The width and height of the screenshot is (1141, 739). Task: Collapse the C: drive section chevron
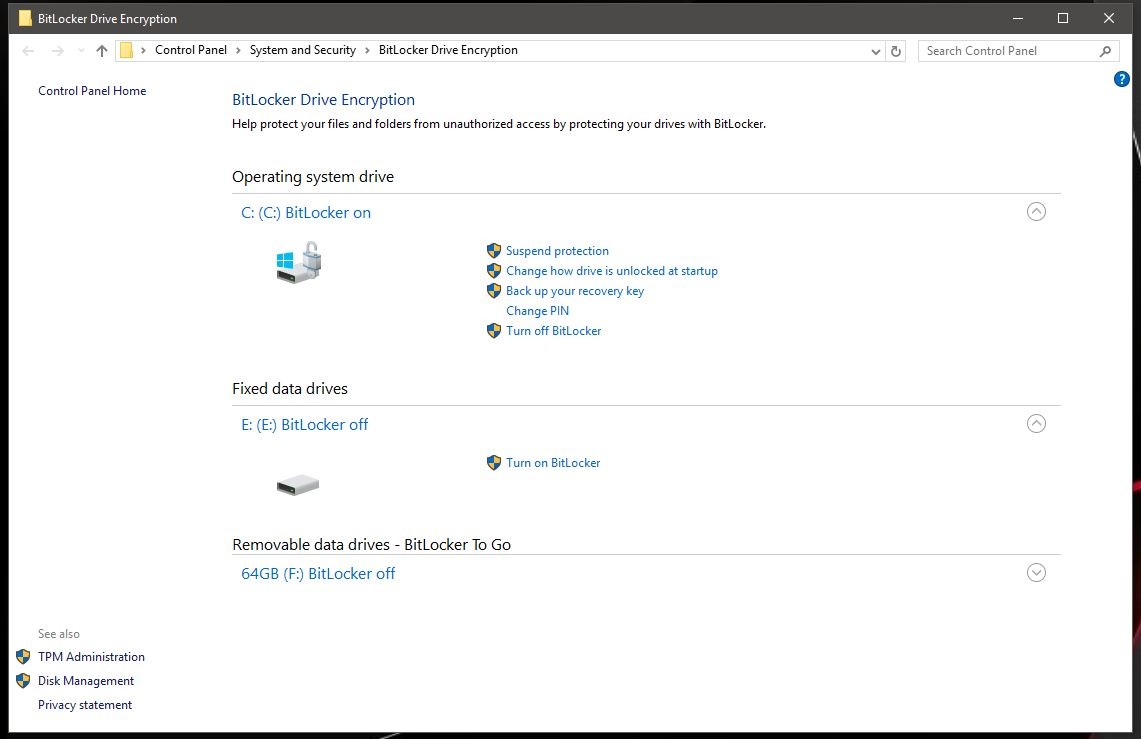coord(1036,211)
